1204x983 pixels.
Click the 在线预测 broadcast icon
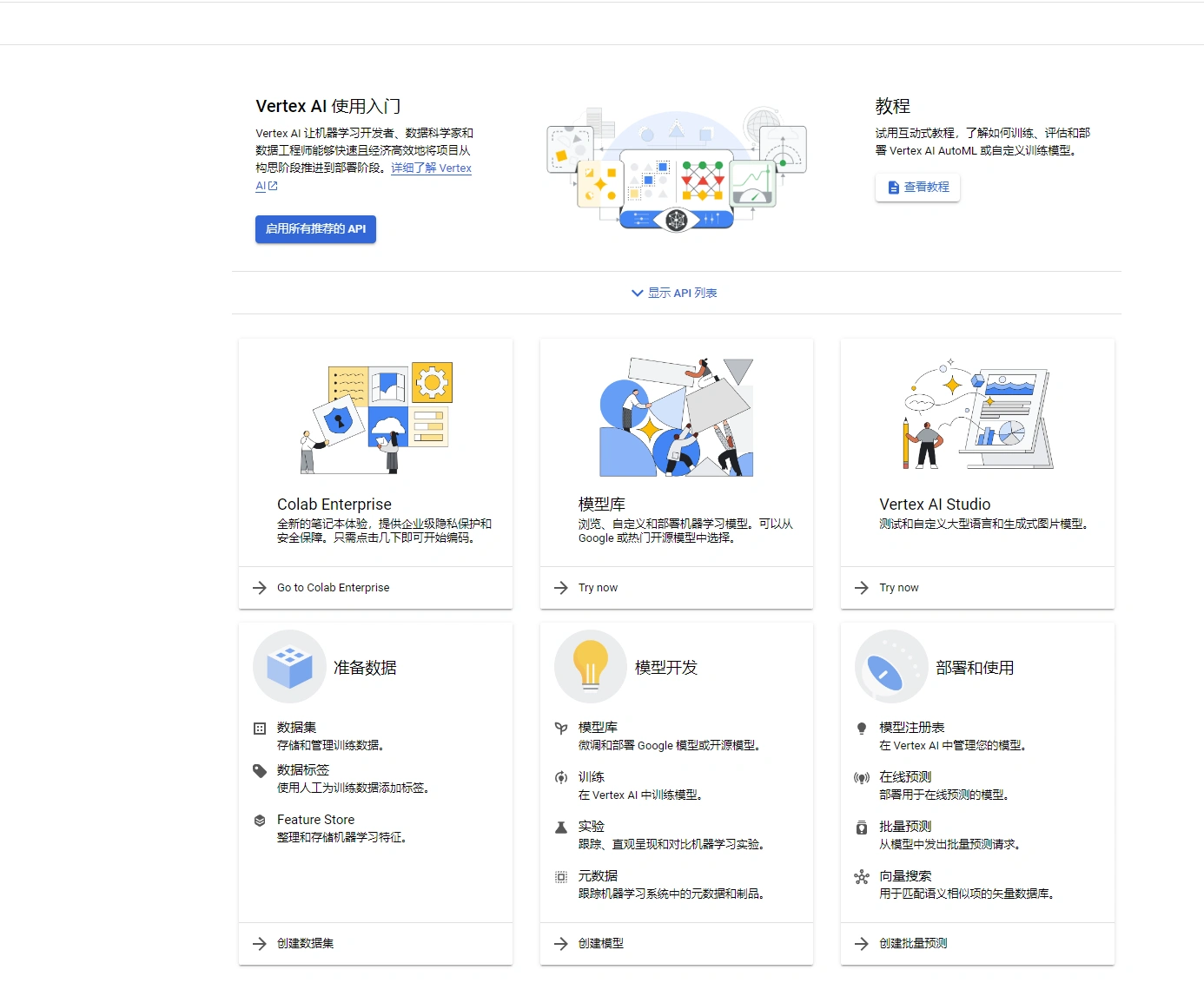862,778
